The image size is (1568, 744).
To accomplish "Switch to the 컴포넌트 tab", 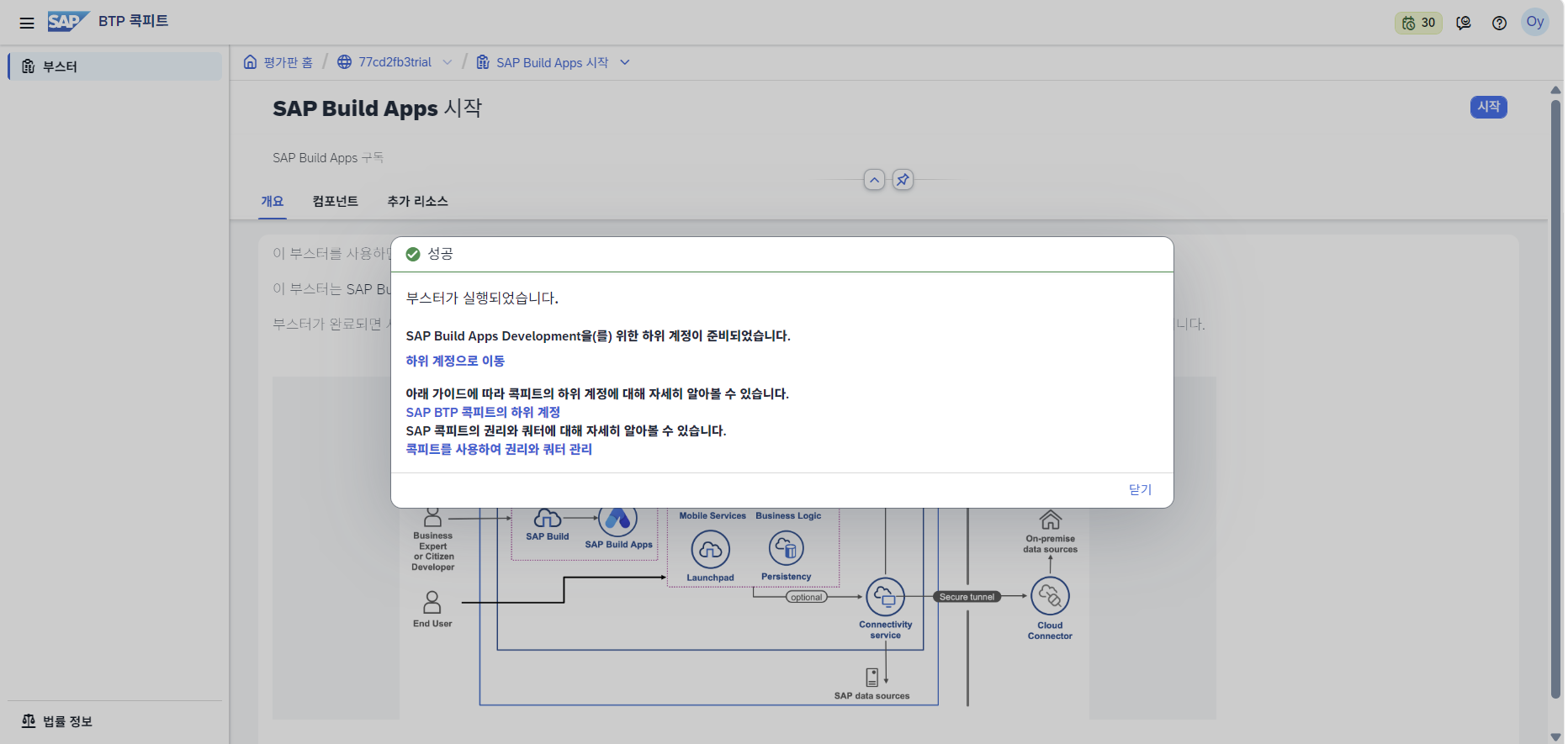I will coord(335,202).
